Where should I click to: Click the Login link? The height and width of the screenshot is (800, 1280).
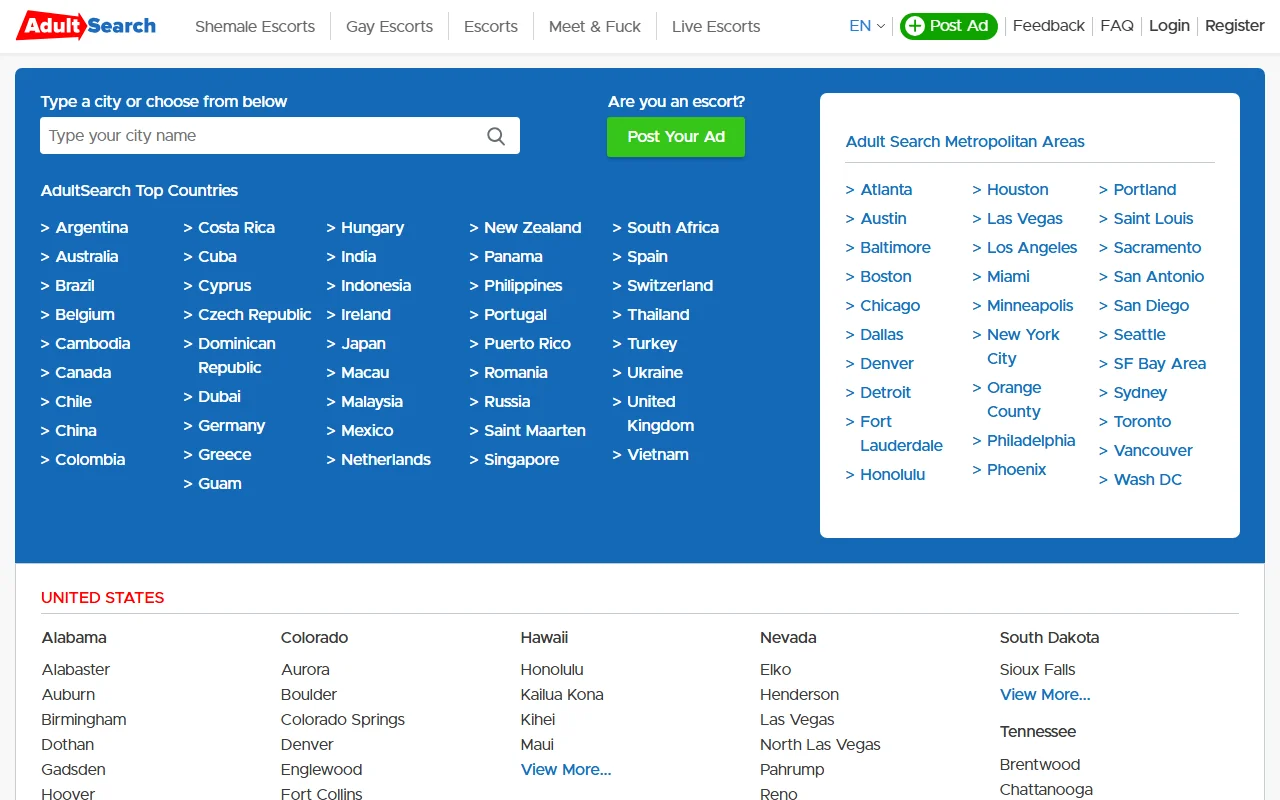1169,26
